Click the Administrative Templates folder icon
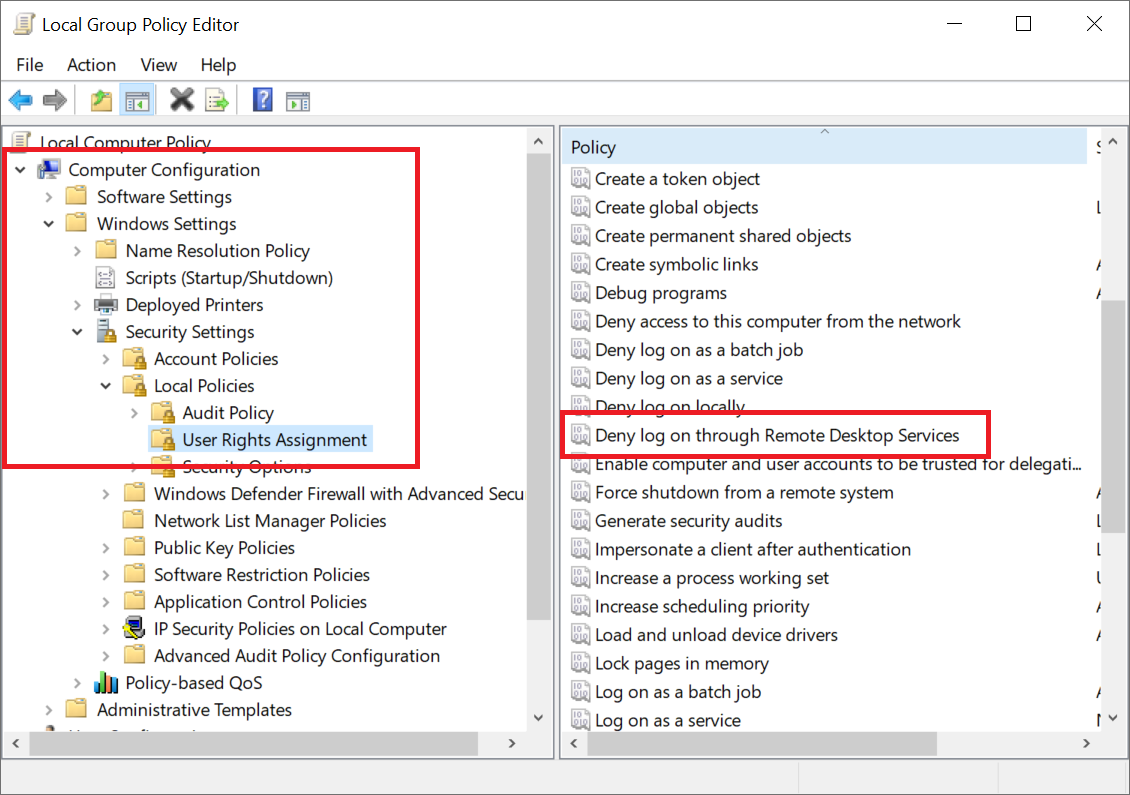Image resolution: width=1130 pixels, height=795 pixels. coord(76,709)
